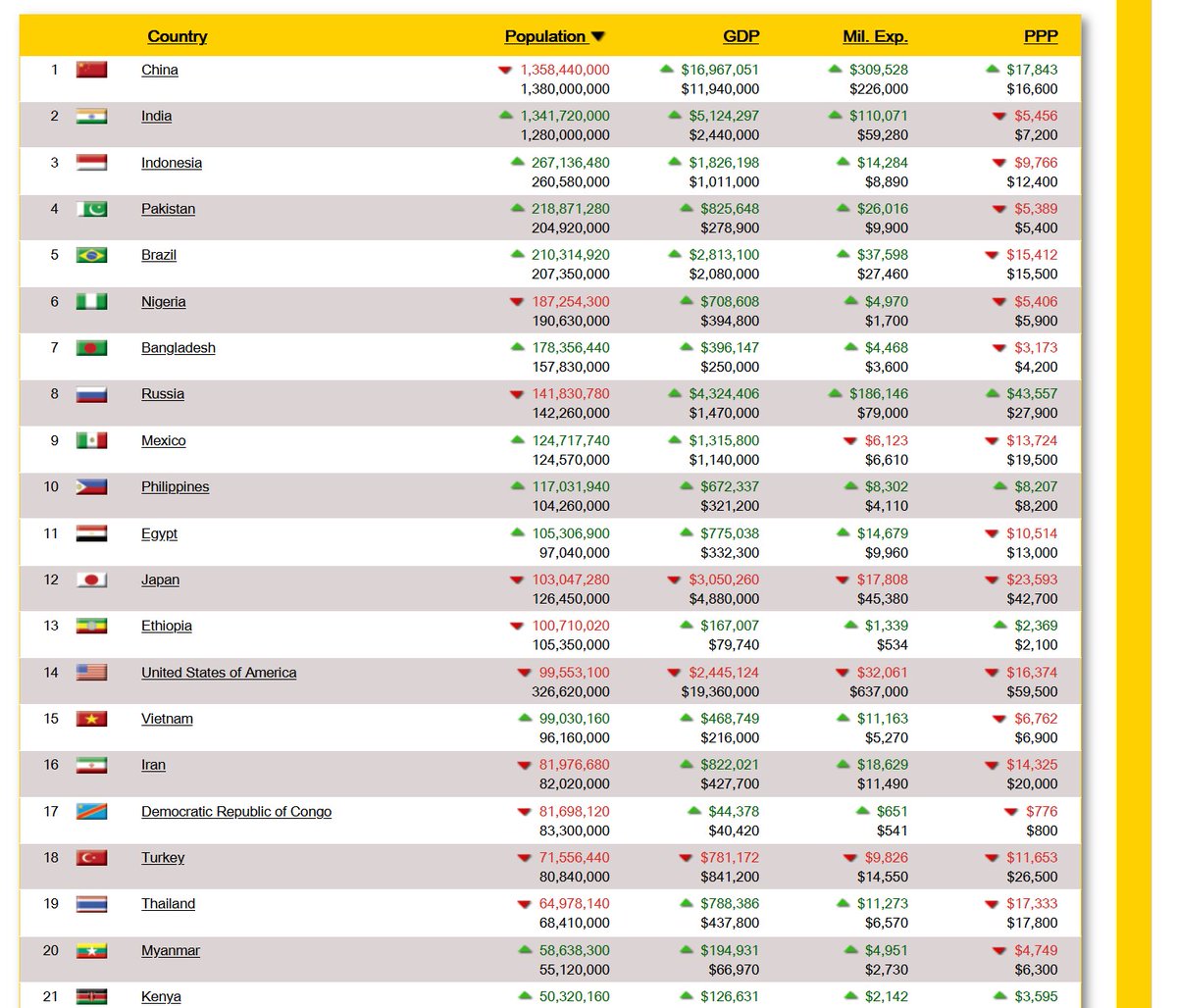Screen dimensions: 1177x1008
Task: Click the Brazil flag icon
Action: [x=92, y=255]
